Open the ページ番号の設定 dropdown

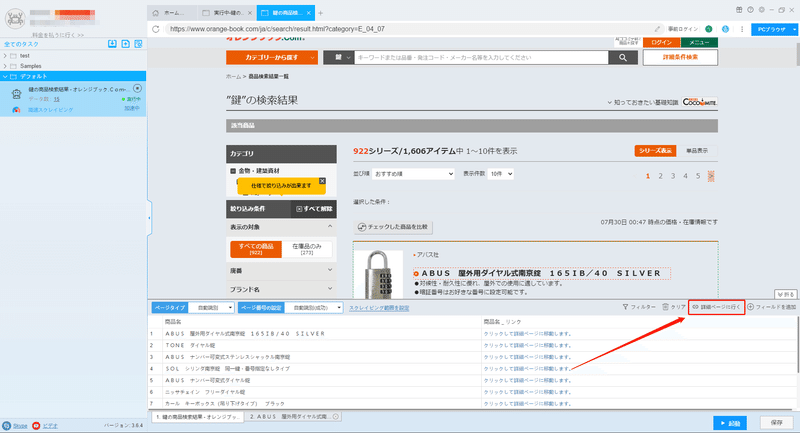coord(314,308)
